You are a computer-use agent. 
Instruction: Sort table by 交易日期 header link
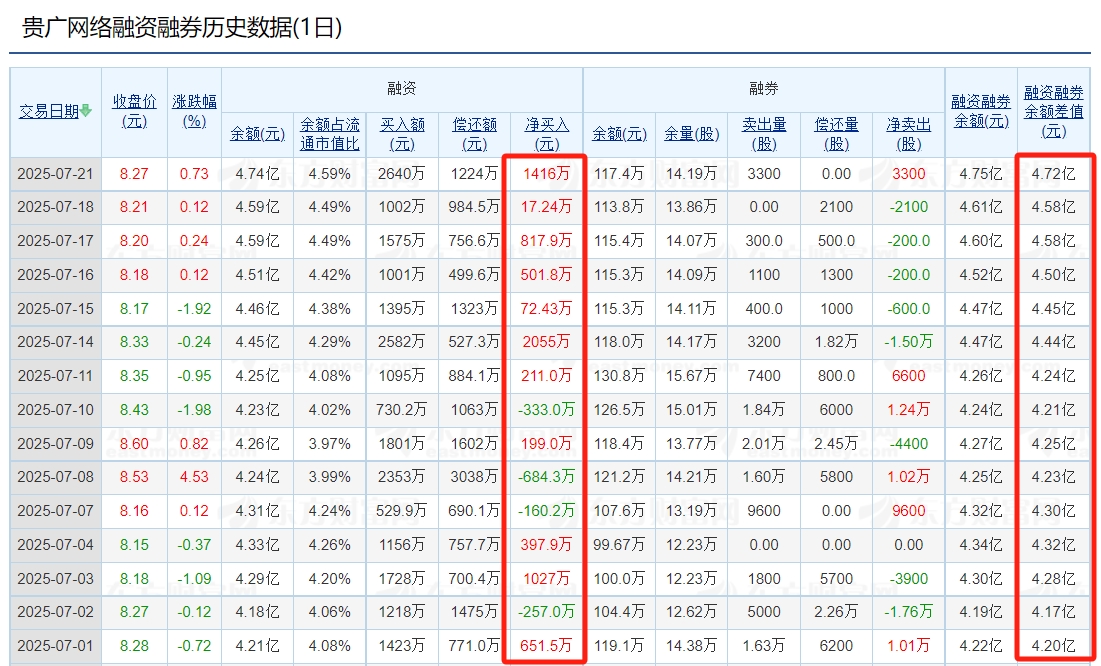point(49,111)
